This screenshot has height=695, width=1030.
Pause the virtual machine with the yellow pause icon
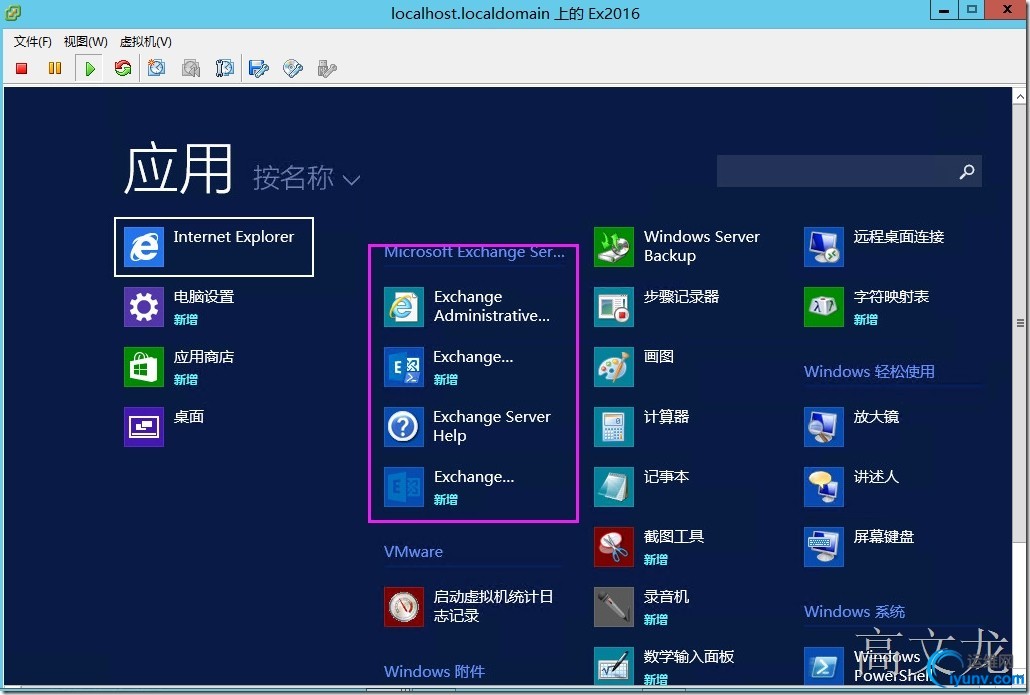coord(55,68)
